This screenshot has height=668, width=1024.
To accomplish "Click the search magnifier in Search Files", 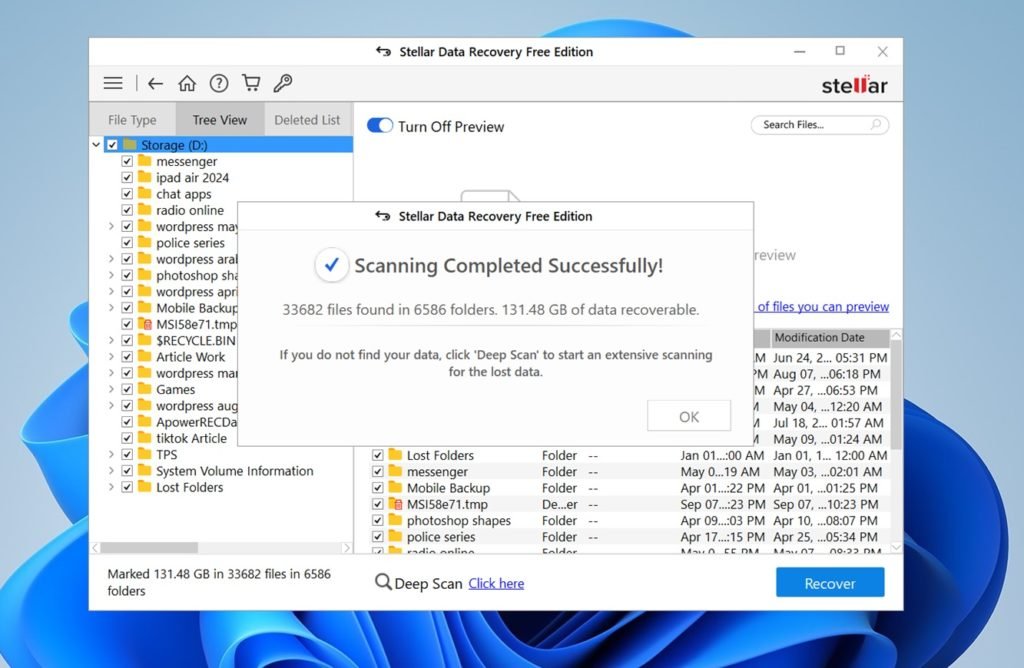I will pyautogui.click(x=876, y=124).
